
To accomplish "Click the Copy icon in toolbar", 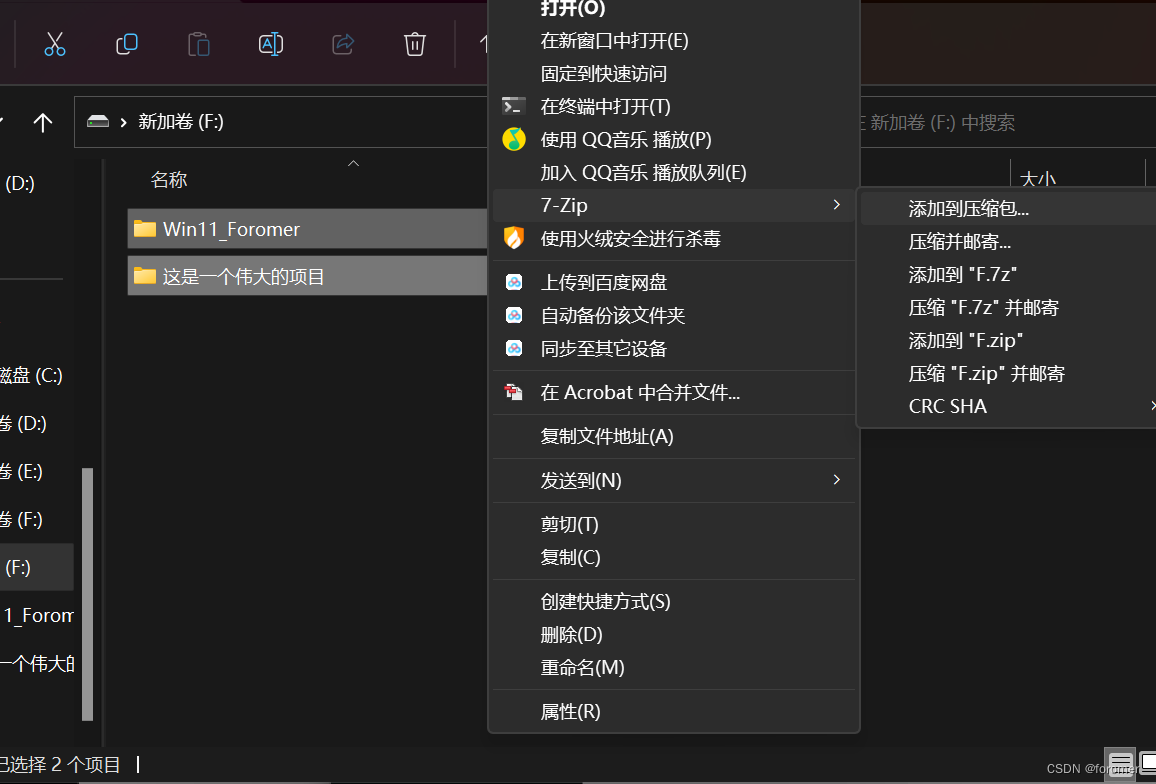I will click(127, 44).
